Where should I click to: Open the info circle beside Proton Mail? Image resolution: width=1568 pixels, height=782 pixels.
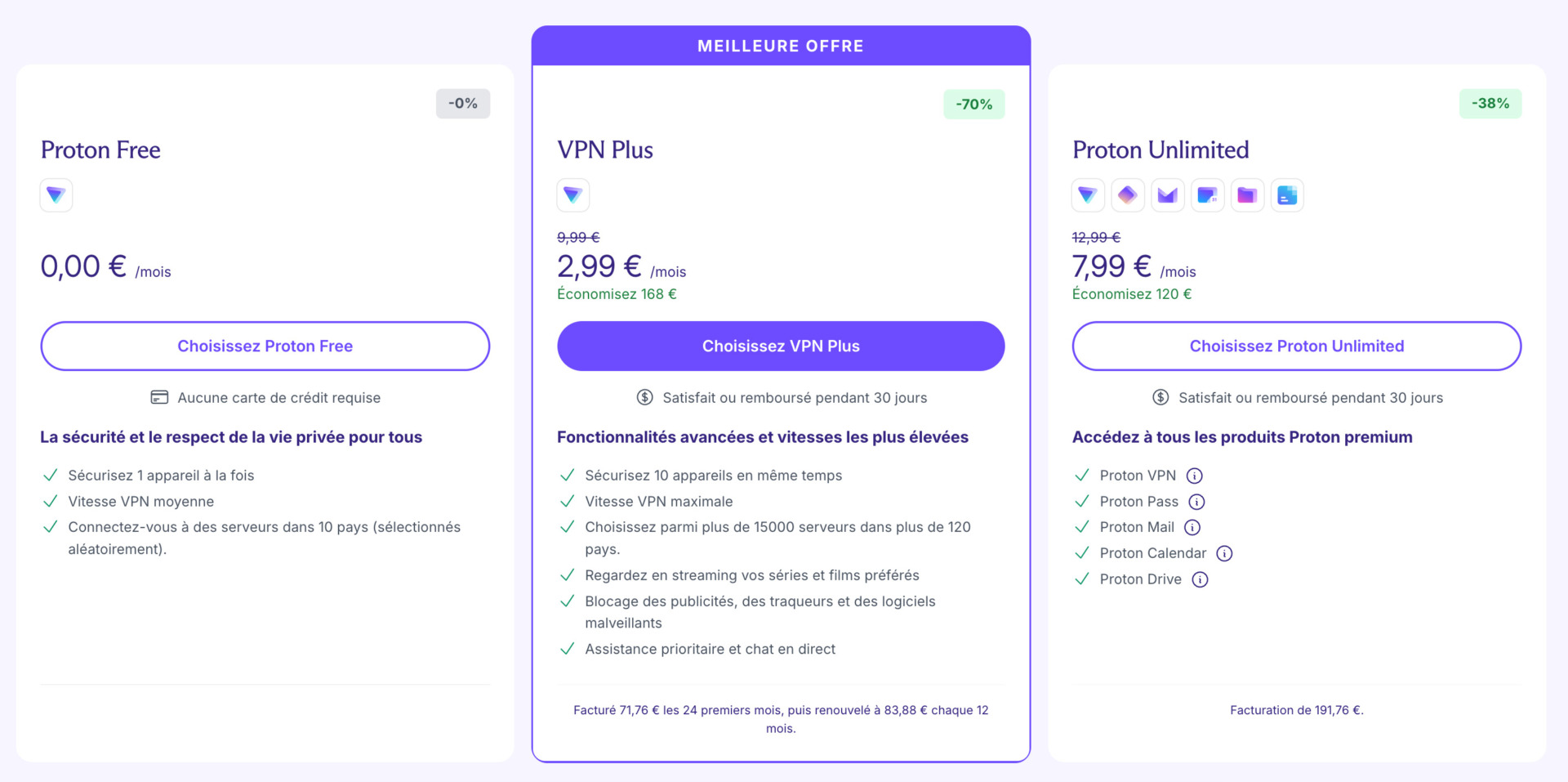1192,527
